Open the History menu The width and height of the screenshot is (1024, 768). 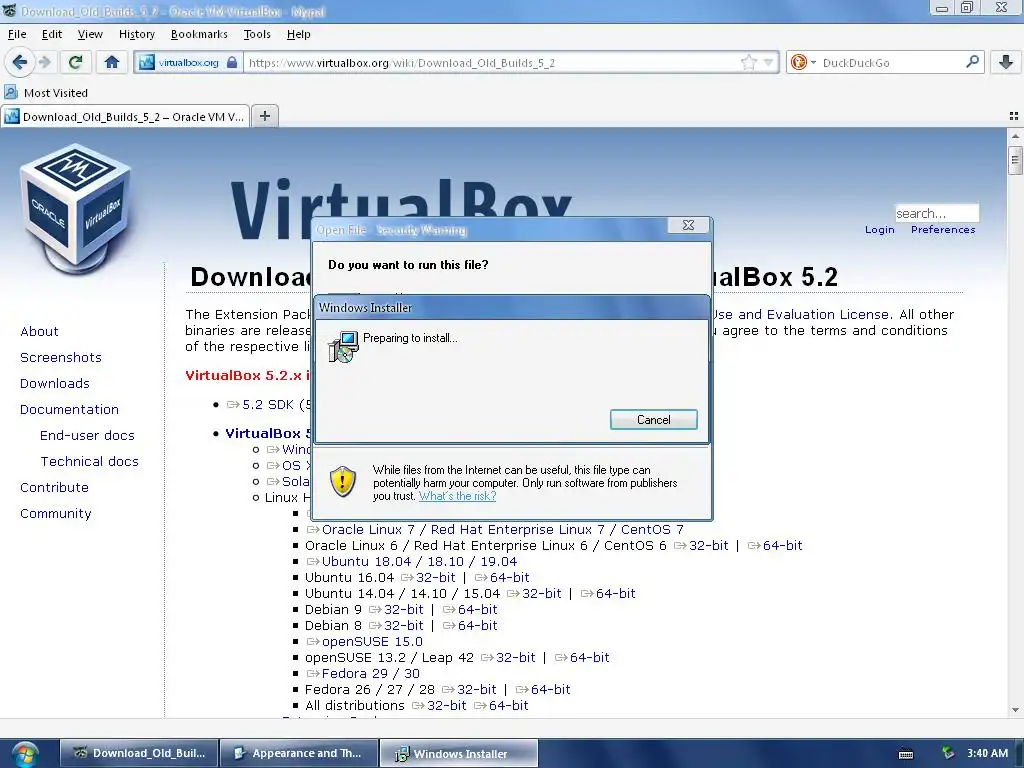coord(136,34)
